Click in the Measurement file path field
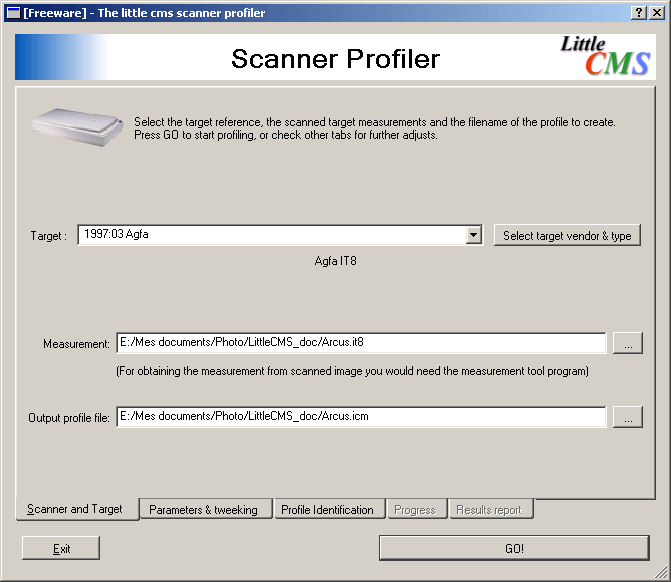Image resolution: width=671 pixels, height=582 pixels. (361, 342)
